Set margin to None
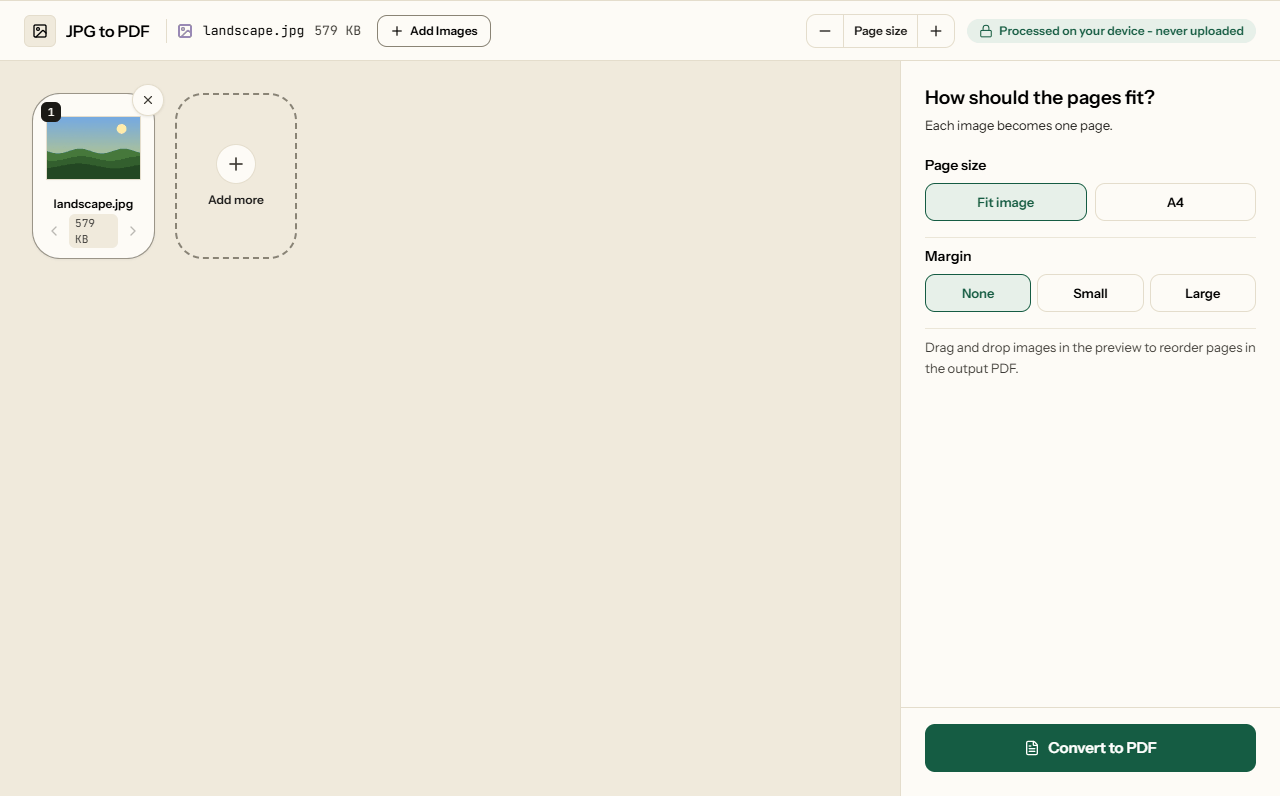Image resolution: width=1280 pixels, height=796 pixels. tap(978, 293)
